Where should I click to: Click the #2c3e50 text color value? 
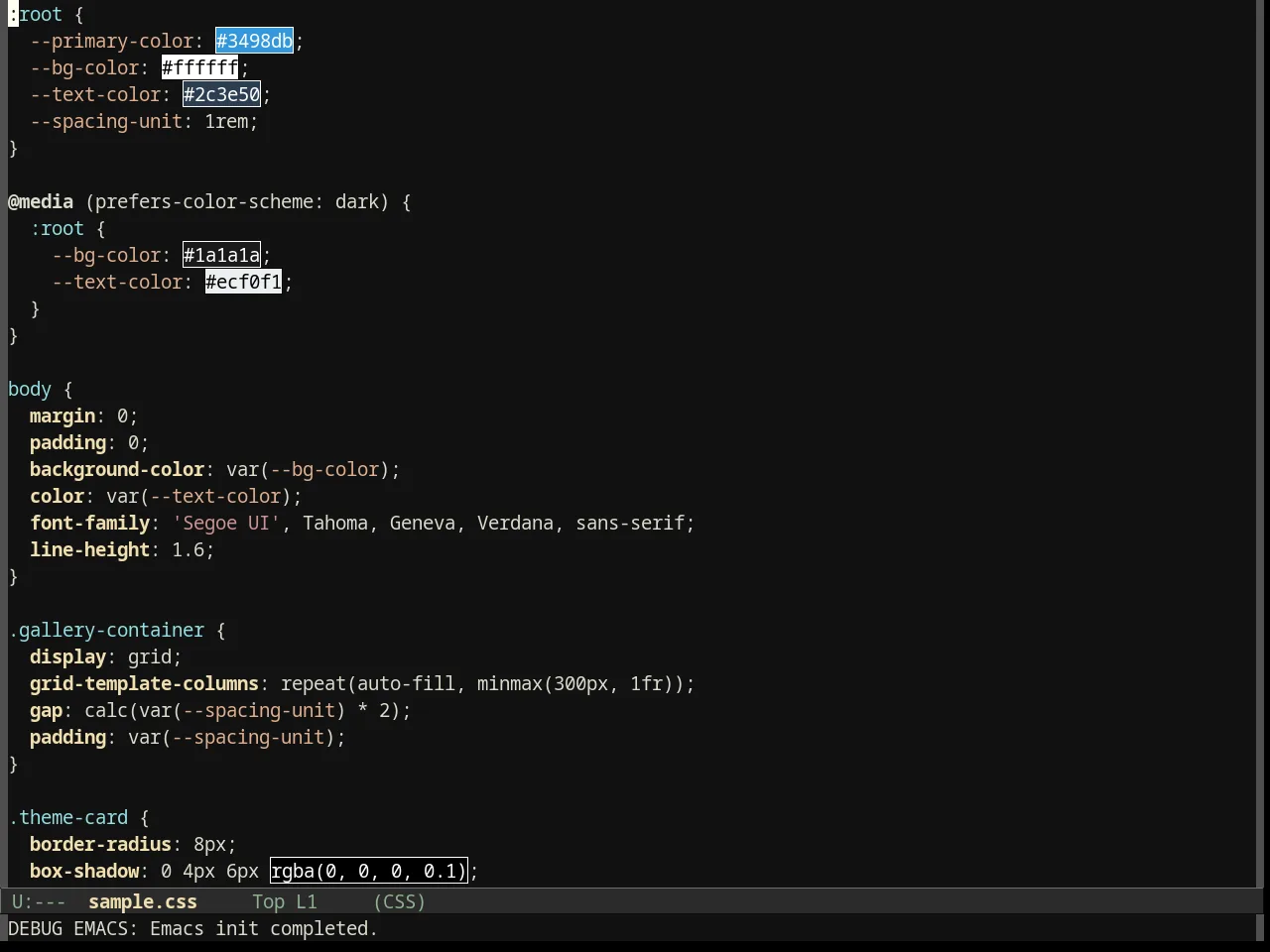pos(222,94)
